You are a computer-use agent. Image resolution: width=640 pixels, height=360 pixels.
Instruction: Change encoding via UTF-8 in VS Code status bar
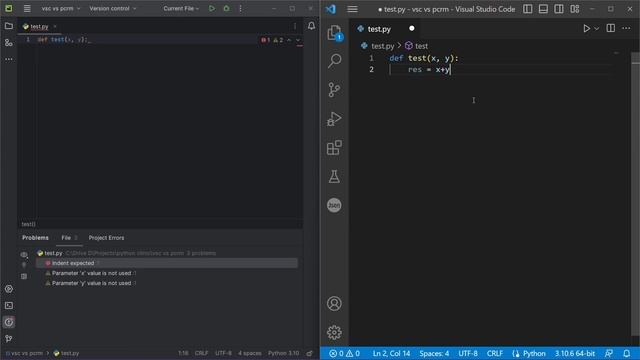click(468, 353)
